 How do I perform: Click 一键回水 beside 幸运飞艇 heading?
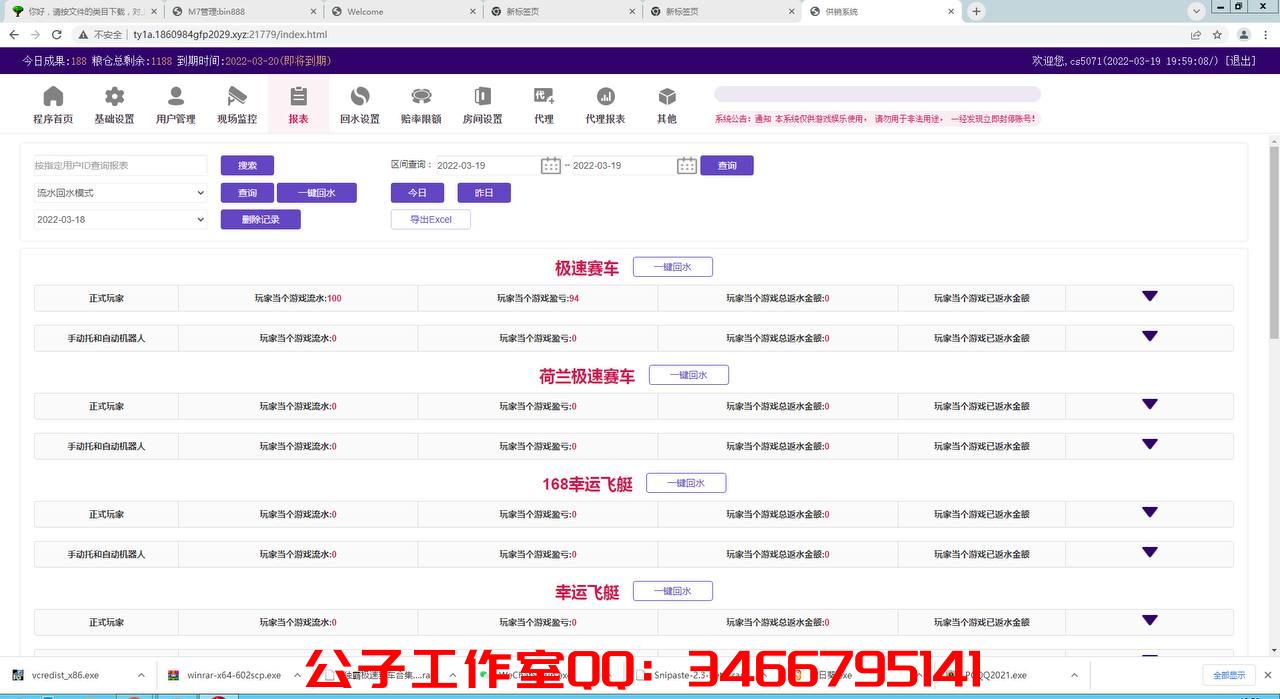coord(673,591)
